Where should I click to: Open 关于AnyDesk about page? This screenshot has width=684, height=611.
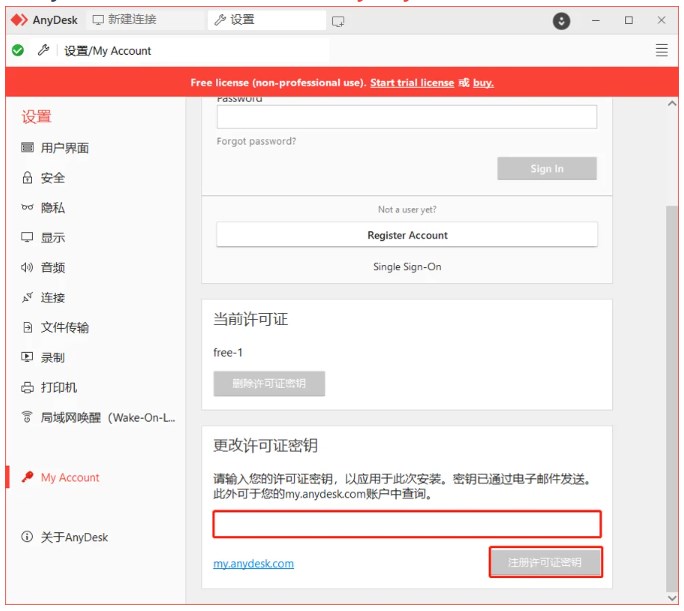tap(73, 538)
